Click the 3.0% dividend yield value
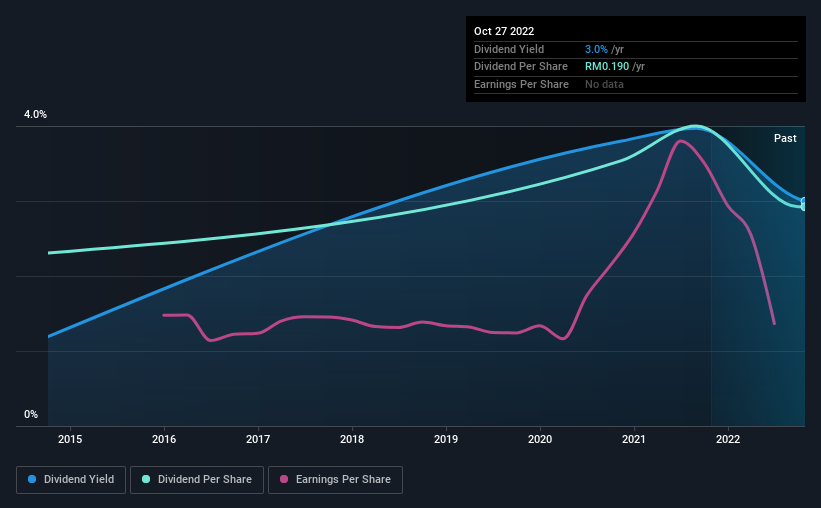 594,49
